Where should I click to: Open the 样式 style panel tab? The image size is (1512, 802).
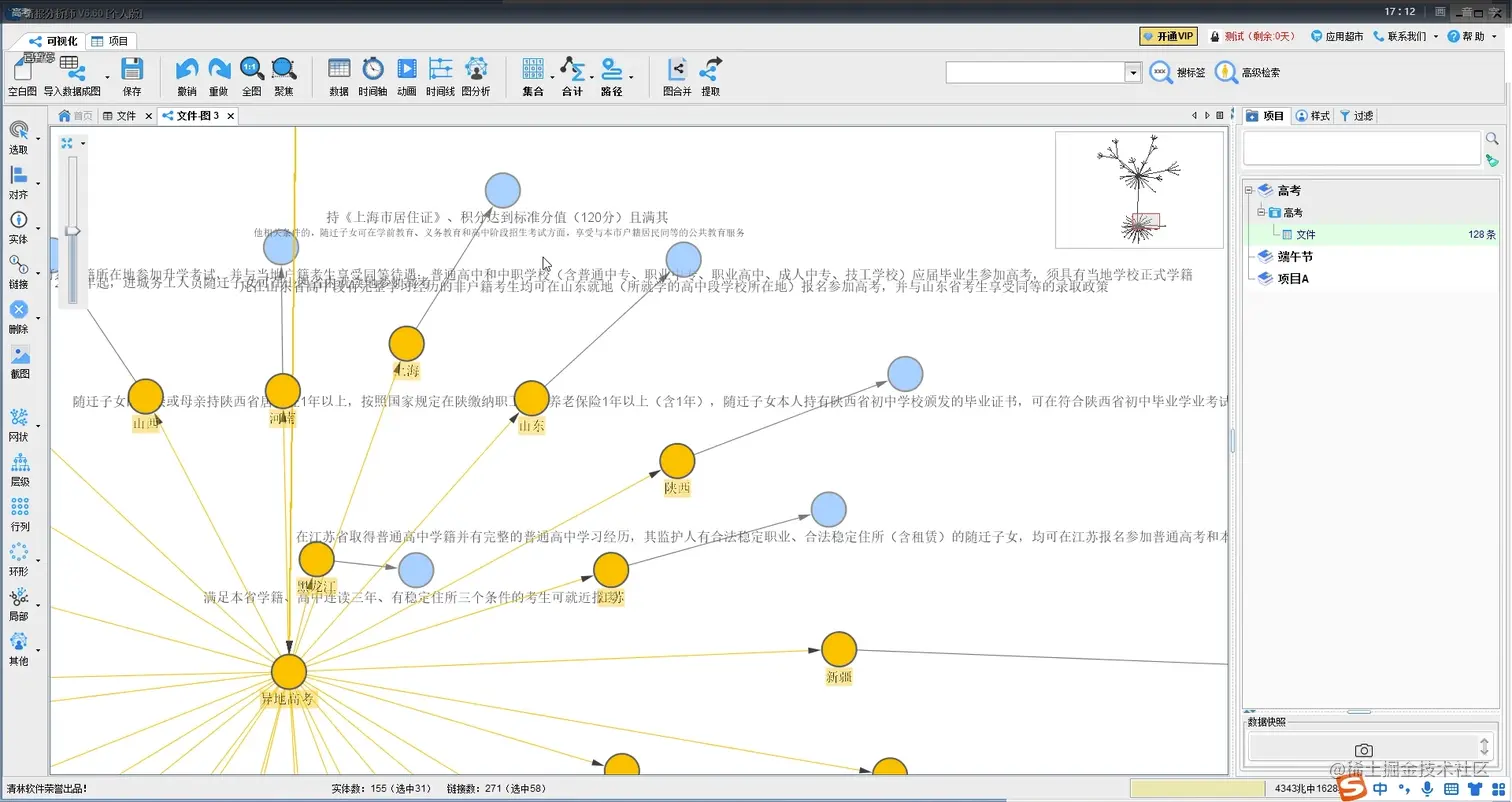(x=1313, y=116)
